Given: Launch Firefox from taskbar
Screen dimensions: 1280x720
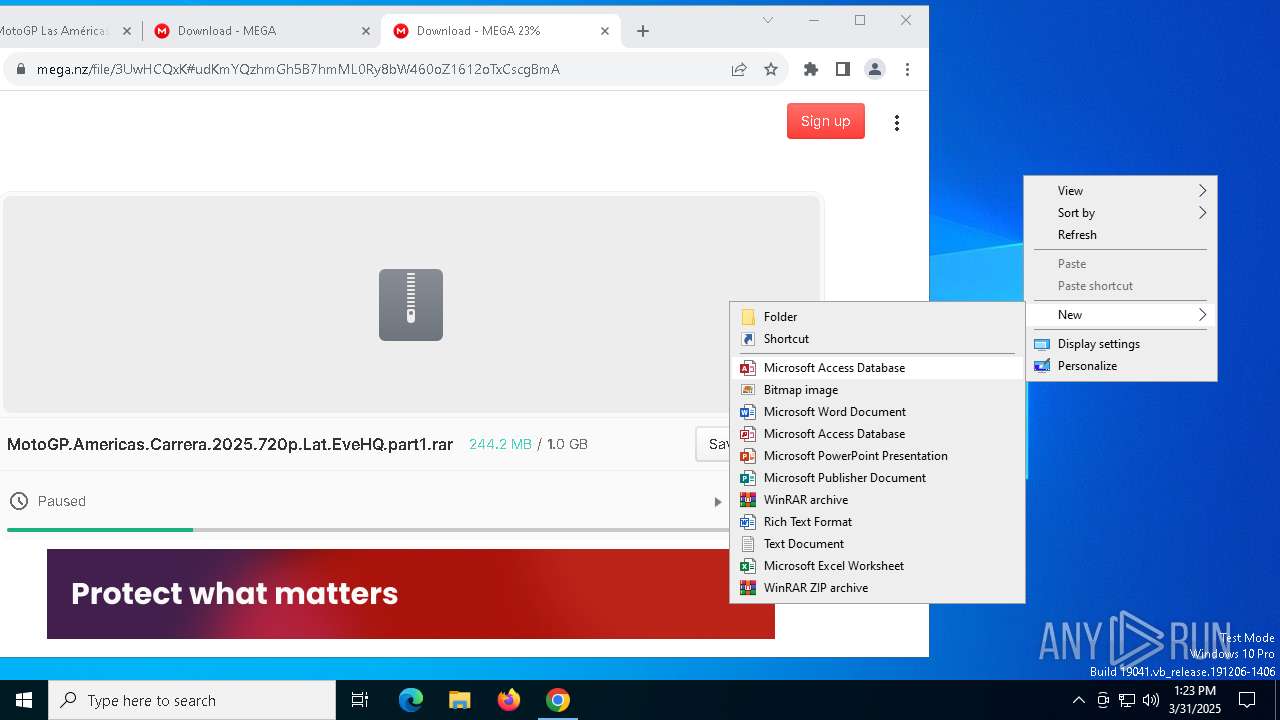Looking at the screenshot, I should pos(509,700).
